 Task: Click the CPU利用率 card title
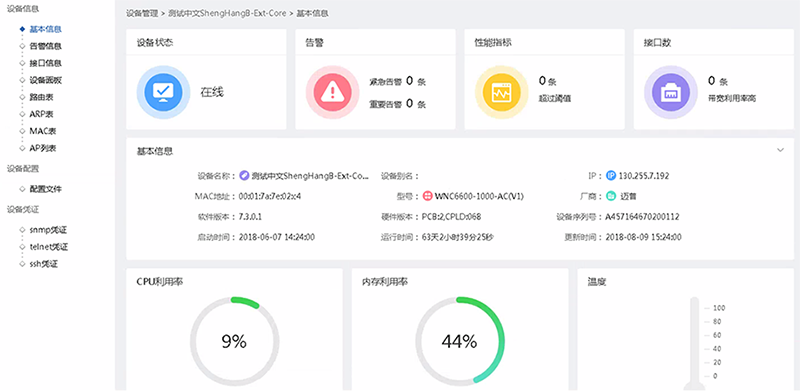(160, 282)
